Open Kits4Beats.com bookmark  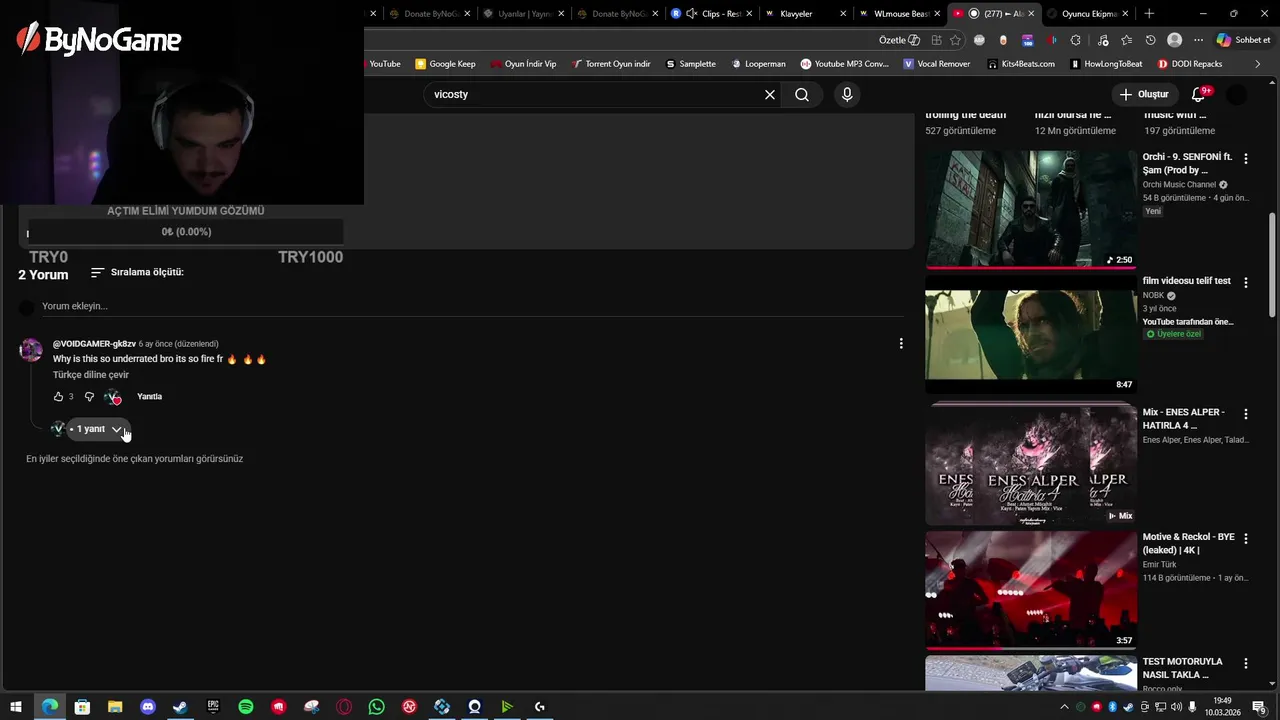pos(1020,64)
